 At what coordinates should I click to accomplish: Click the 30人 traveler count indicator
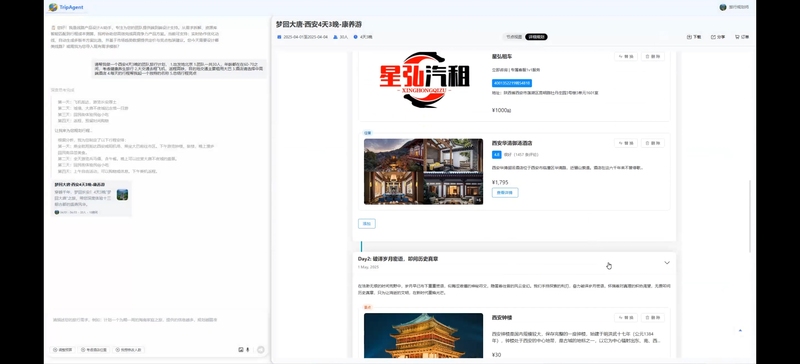pos(340,37)
